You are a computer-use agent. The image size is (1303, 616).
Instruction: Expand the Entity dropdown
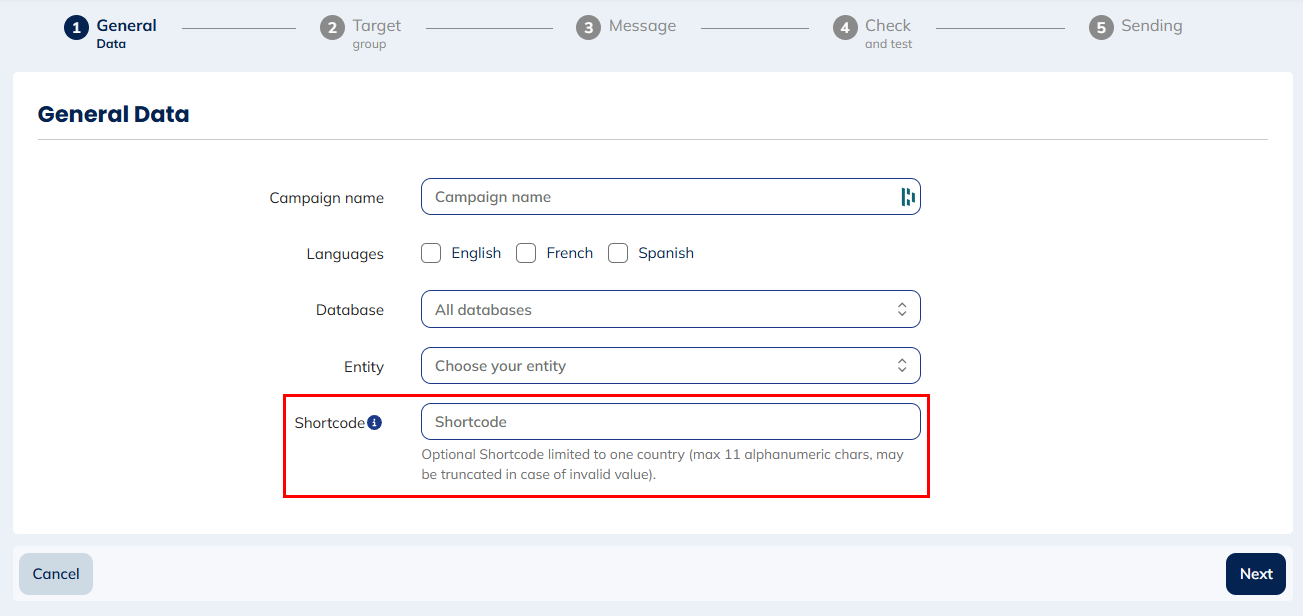[670, 366]
